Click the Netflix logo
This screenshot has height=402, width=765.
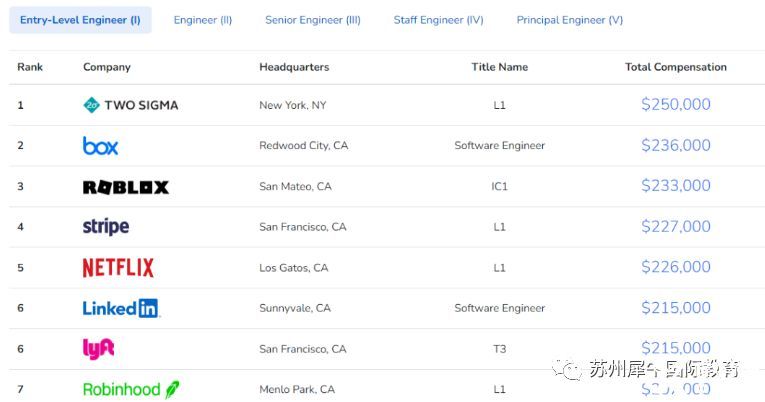click(118, 268)
